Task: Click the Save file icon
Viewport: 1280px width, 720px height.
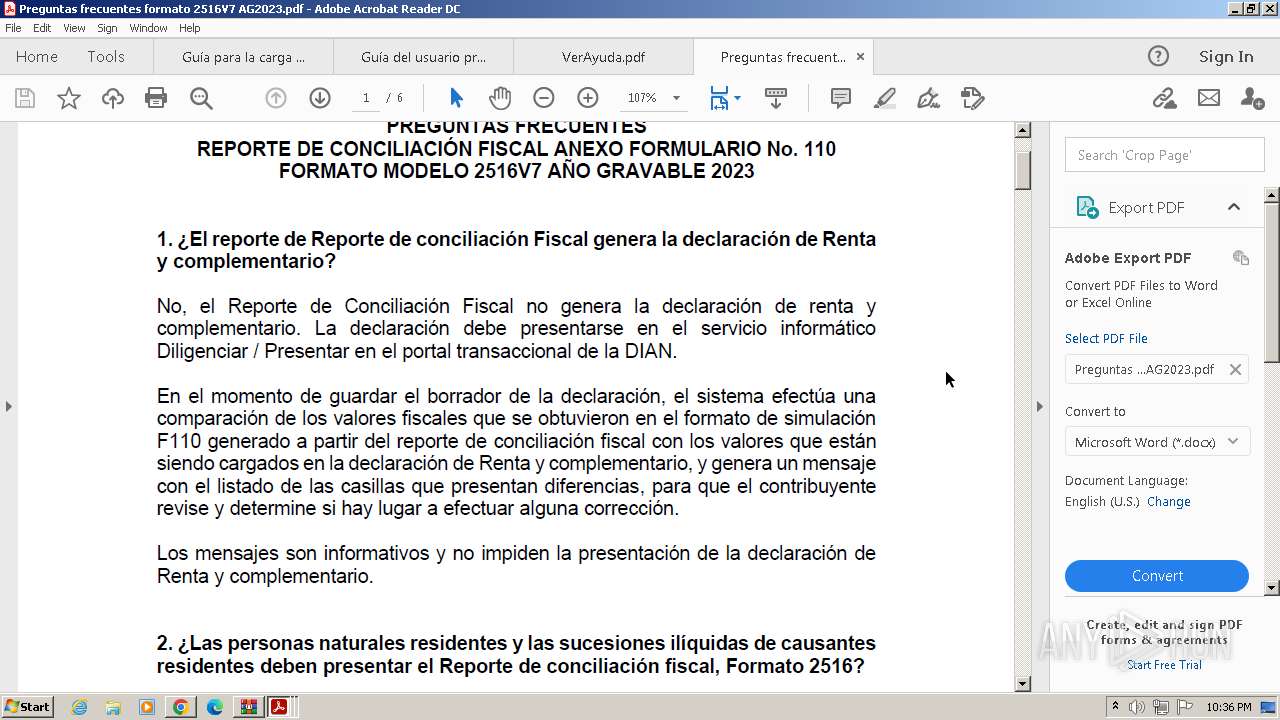Action: (25, 98)
